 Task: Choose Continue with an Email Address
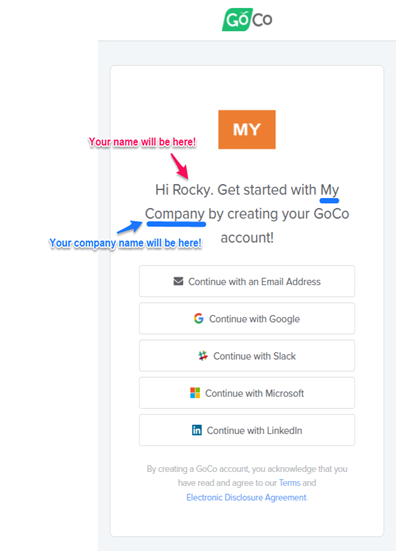point(247,281)
